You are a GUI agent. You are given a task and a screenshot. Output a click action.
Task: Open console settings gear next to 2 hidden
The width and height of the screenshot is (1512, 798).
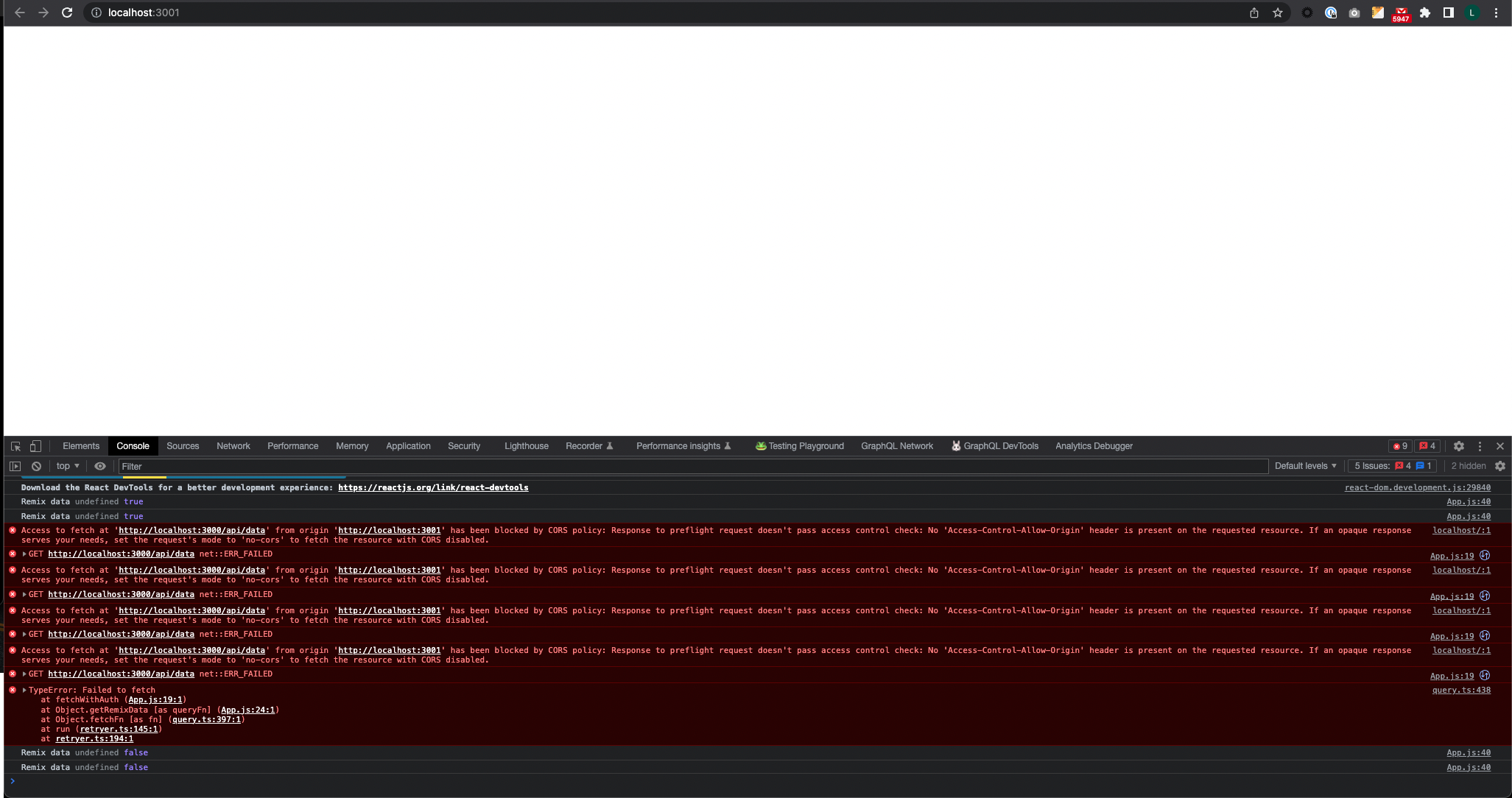point(1500,466)
